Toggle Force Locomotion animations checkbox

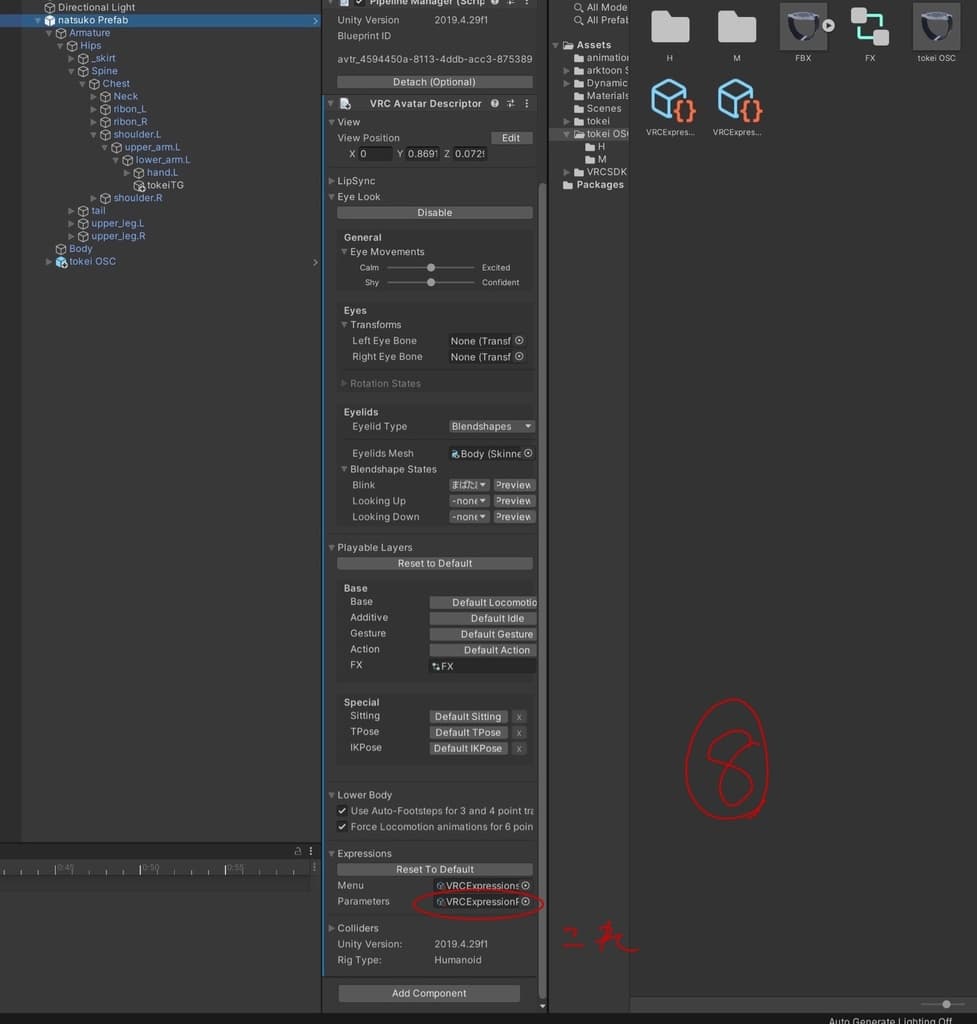(x=343, y=827)
